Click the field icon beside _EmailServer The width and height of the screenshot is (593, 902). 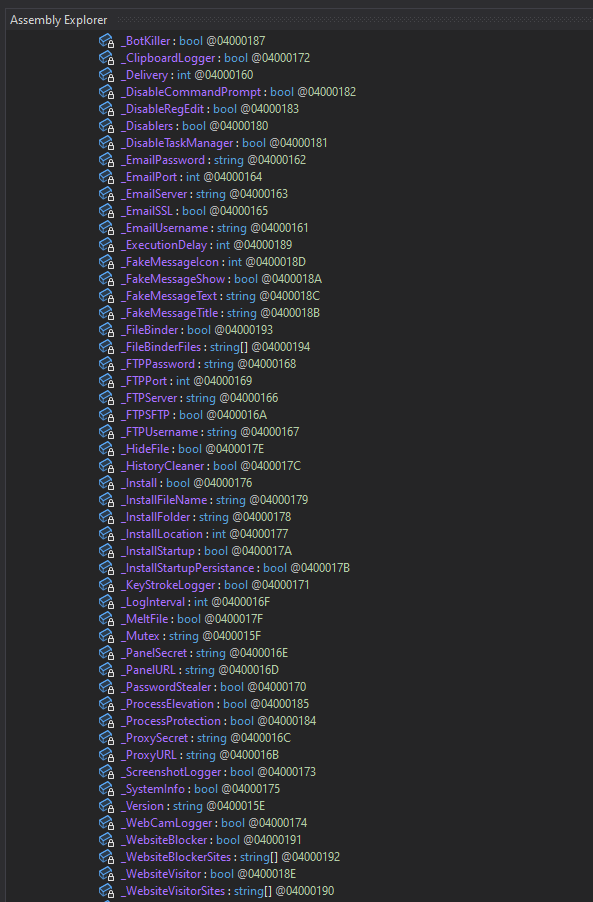[106, 194]
